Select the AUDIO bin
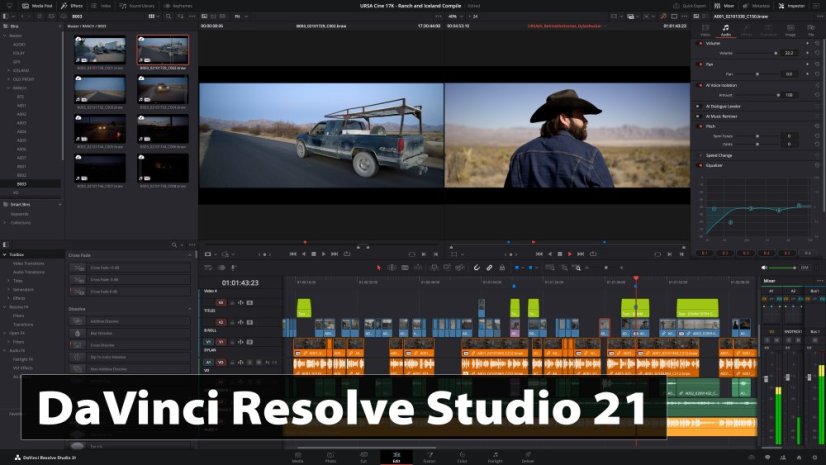 coord(19,45)
